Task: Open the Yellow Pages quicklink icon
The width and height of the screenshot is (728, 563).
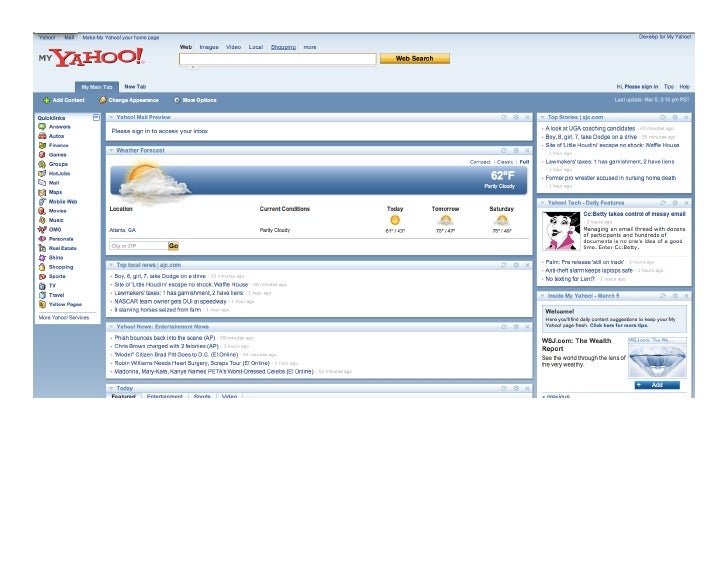Action: coord(42,304)
